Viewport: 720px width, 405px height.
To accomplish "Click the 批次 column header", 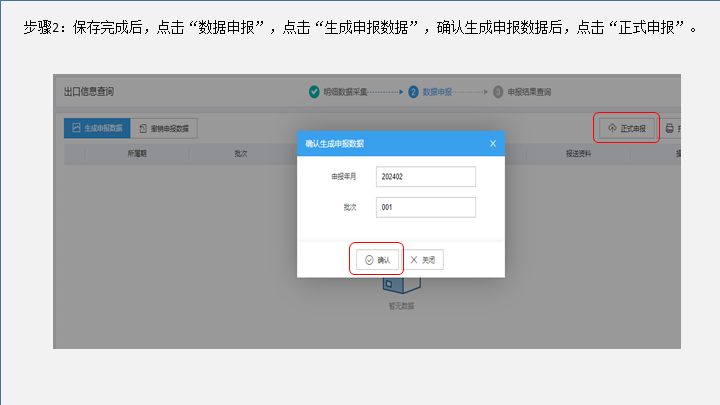I will pos(241,153).
